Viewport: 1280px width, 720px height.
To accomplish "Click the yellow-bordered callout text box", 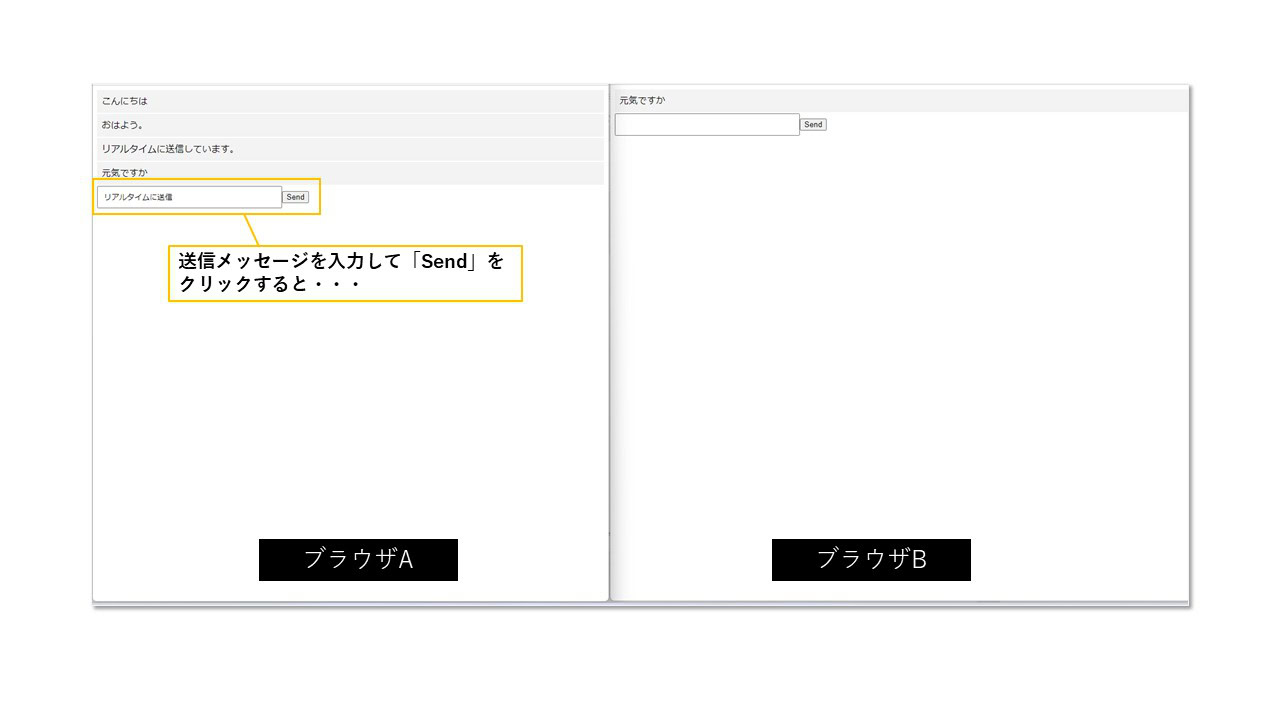I will pyautogui.click(x=345, y=273).
